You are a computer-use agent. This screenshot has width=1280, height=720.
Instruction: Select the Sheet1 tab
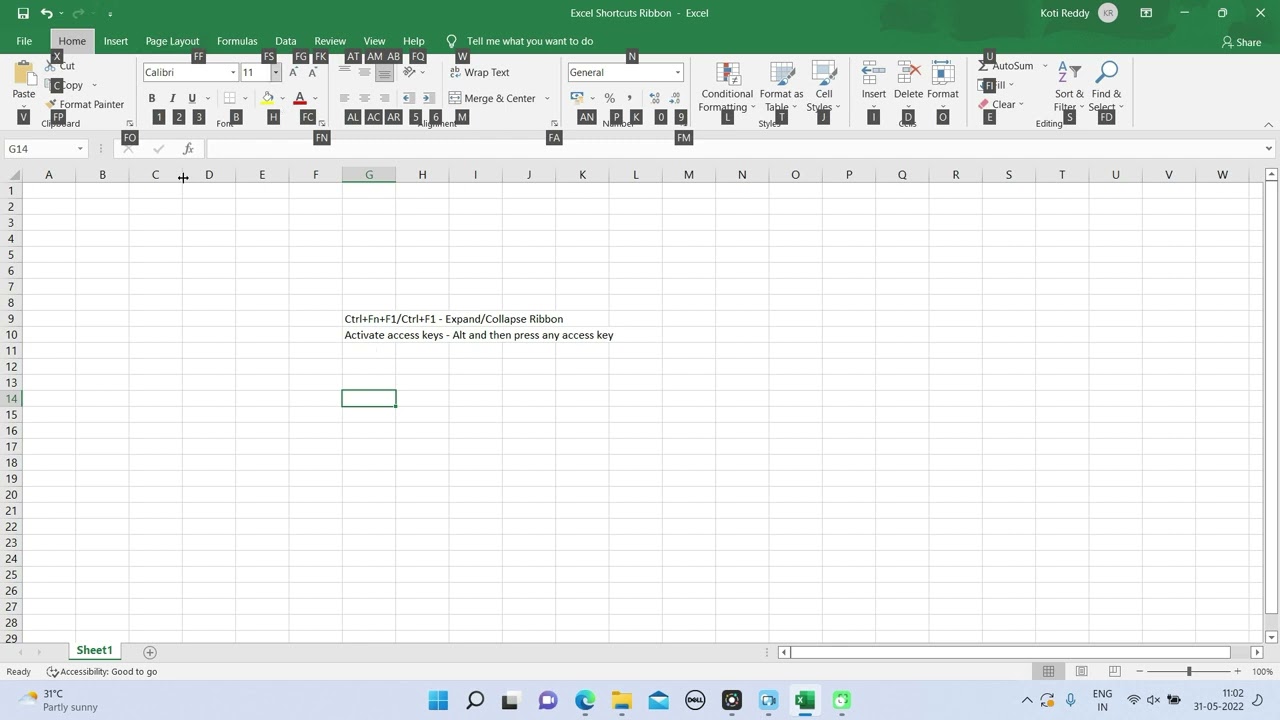tap(94, 651)
